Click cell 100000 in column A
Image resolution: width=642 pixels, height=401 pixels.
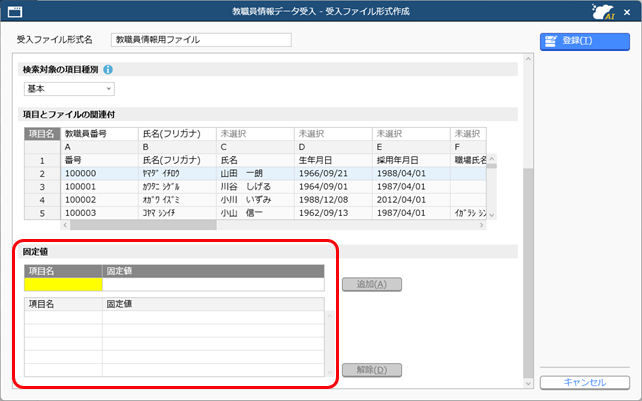pos(99,173)
